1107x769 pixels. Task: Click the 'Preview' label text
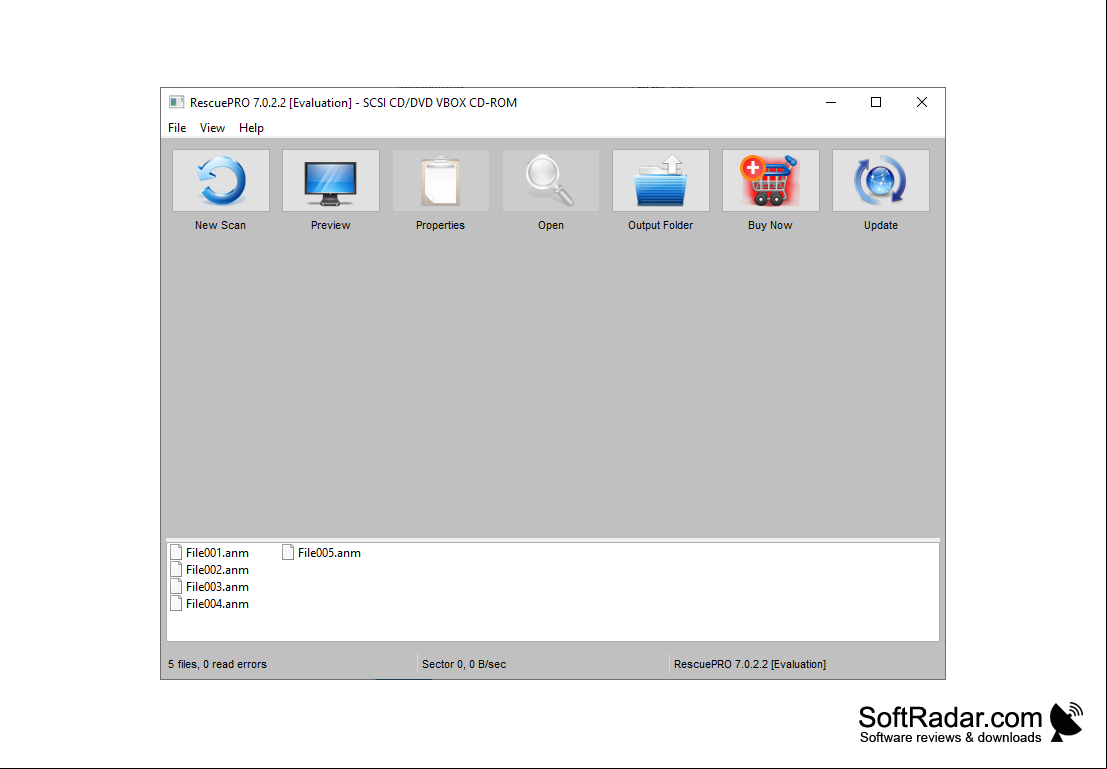click(330, 225)
